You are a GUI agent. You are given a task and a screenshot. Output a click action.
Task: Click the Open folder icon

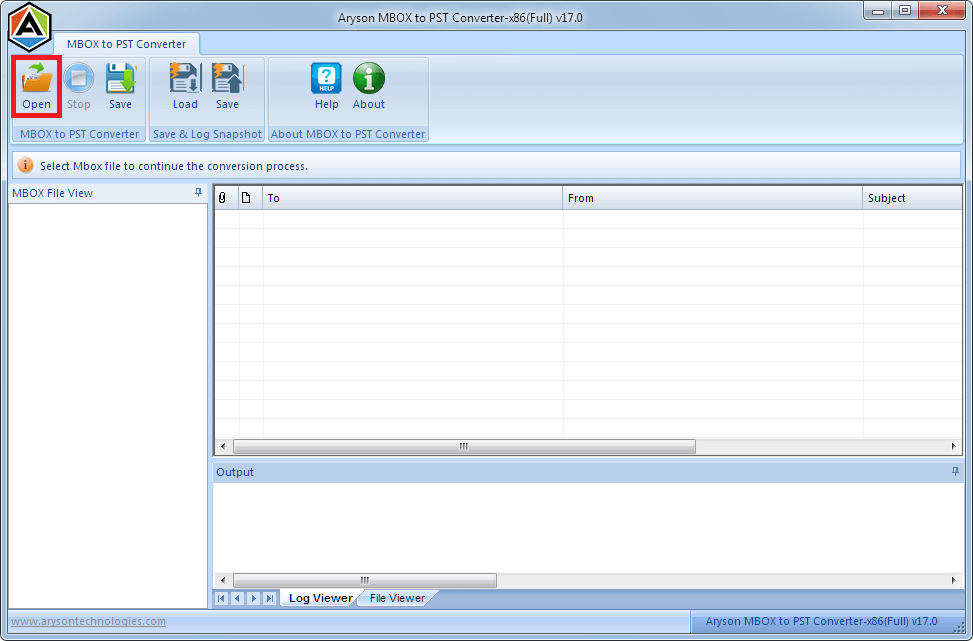37,79
